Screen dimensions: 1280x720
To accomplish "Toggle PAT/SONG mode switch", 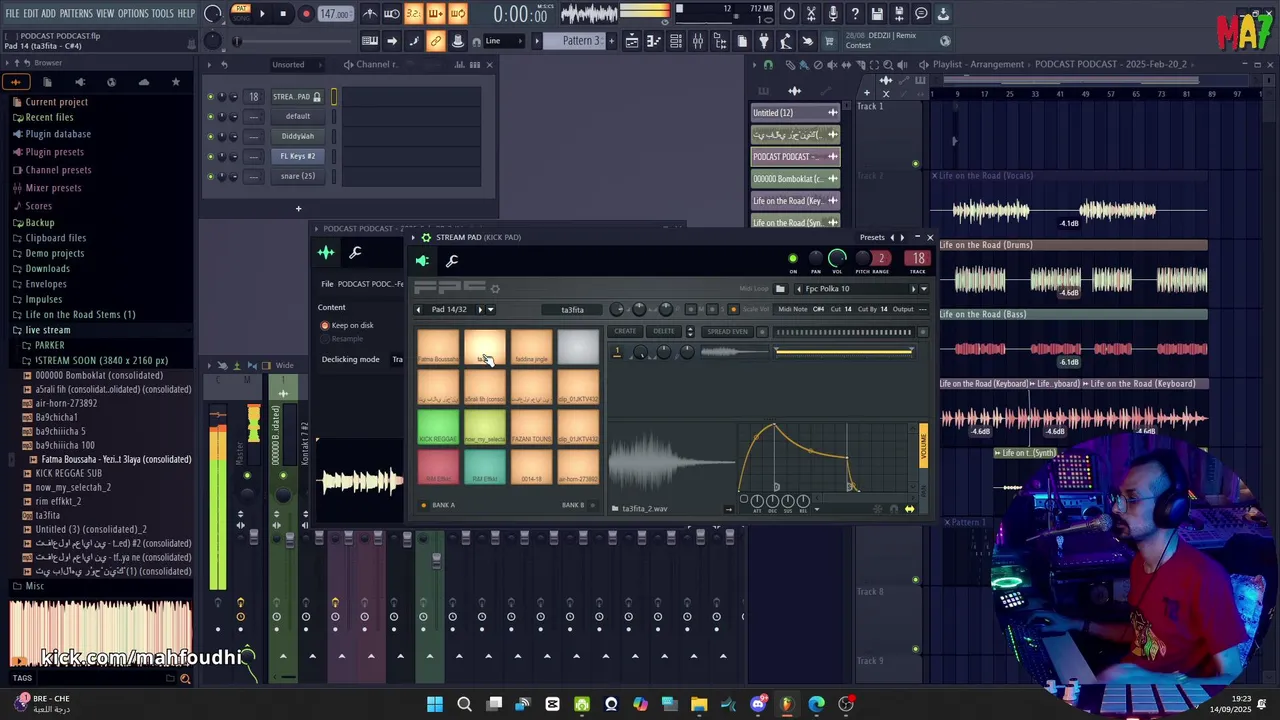I will [x=241, y=13].
